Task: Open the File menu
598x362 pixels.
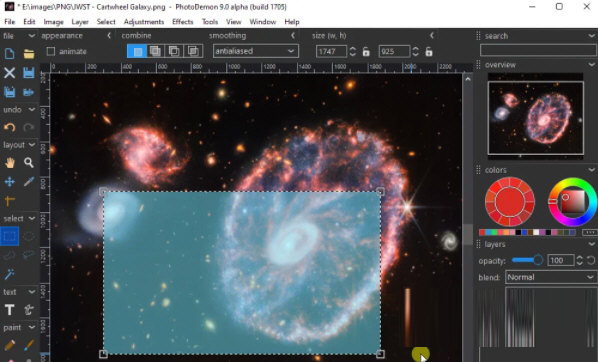Action: [x=10, y=22]
